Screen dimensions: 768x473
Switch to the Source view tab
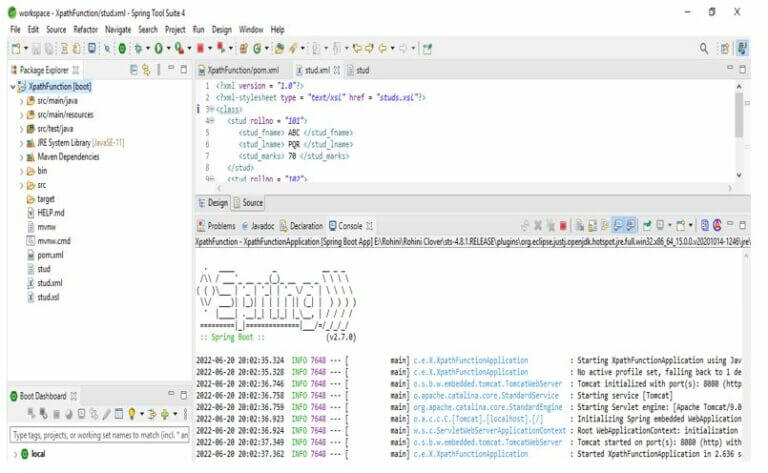point(248,203)
